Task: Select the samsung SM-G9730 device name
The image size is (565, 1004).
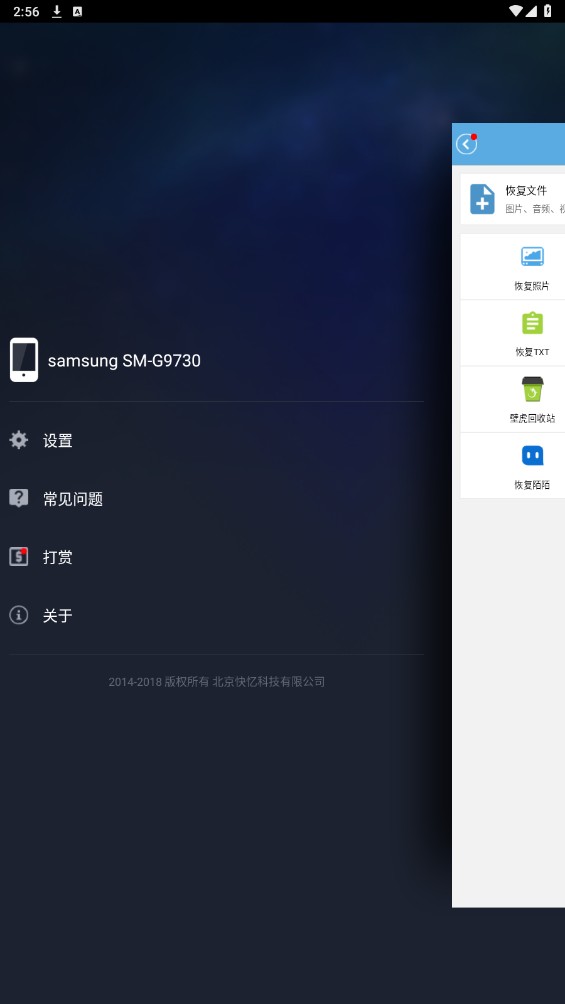Action: point(124,360)
